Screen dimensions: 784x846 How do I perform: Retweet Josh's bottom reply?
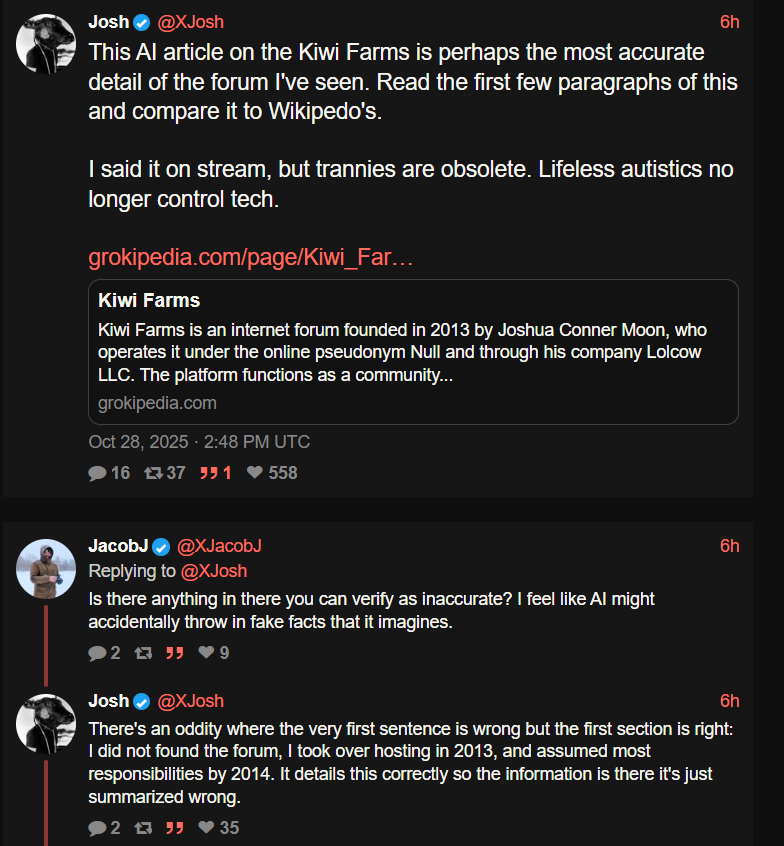coord(142,828)
